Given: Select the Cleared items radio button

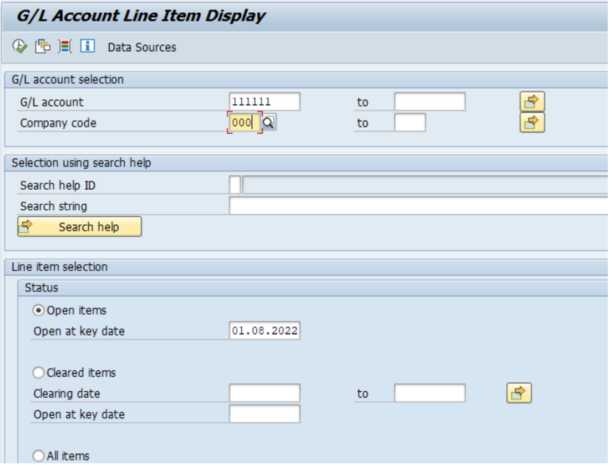Looking at the screenshot, I should [x=40, y=372].
